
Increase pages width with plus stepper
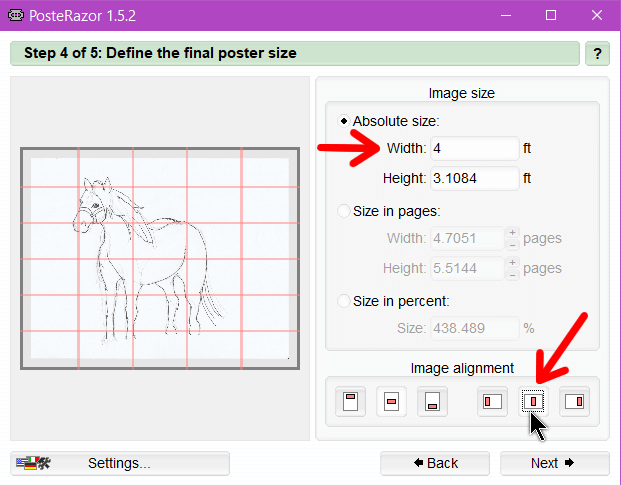512,232
